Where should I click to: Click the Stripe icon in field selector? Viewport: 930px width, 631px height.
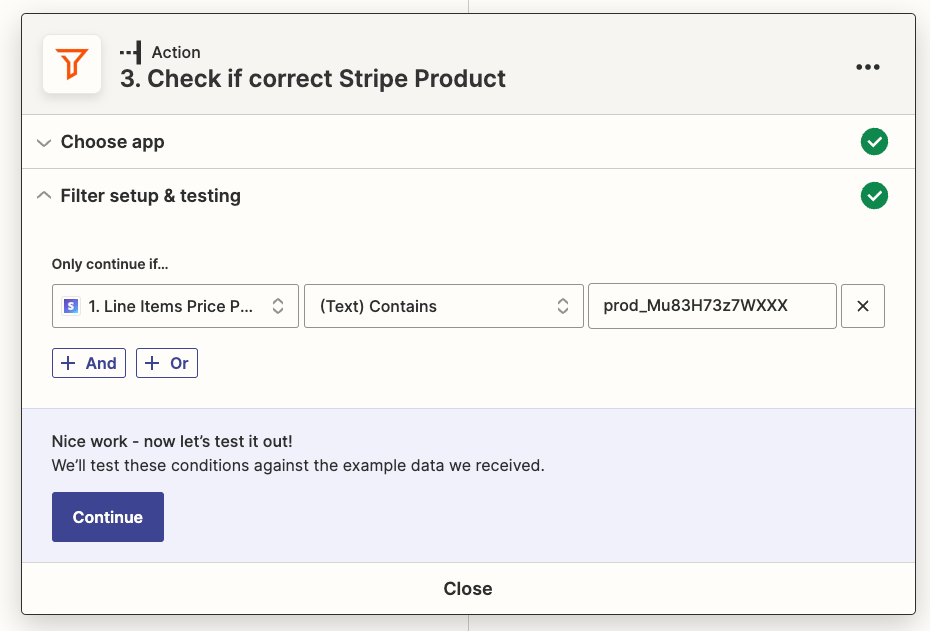coord(71,307)
